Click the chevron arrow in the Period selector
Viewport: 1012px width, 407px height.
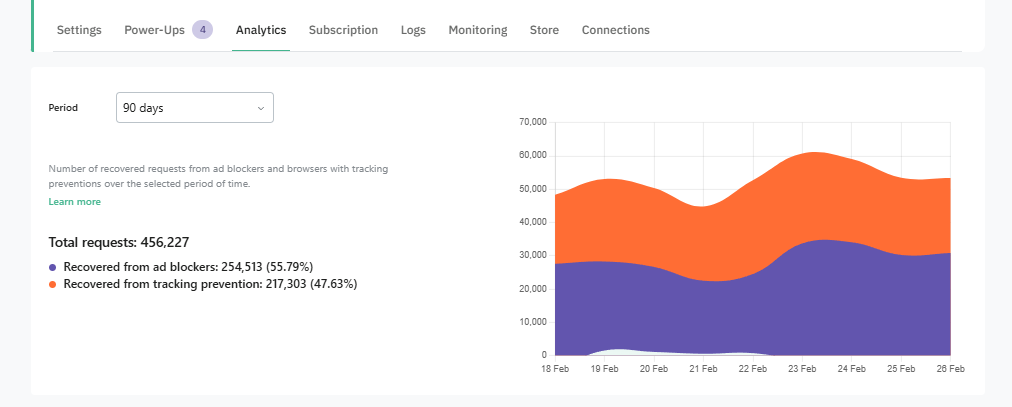pyautogui.click(x=261, y=108)
